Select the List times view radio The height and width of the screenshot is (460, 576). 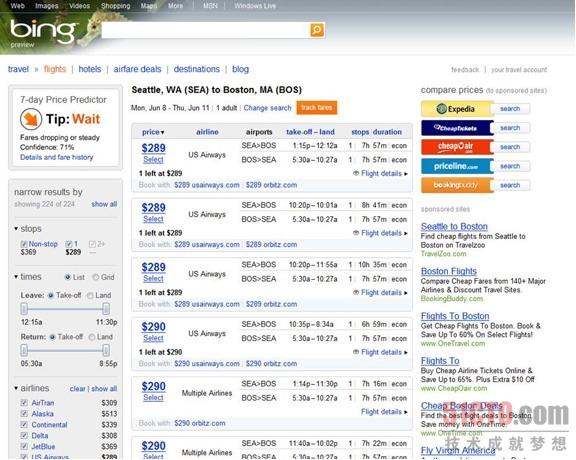68,277
